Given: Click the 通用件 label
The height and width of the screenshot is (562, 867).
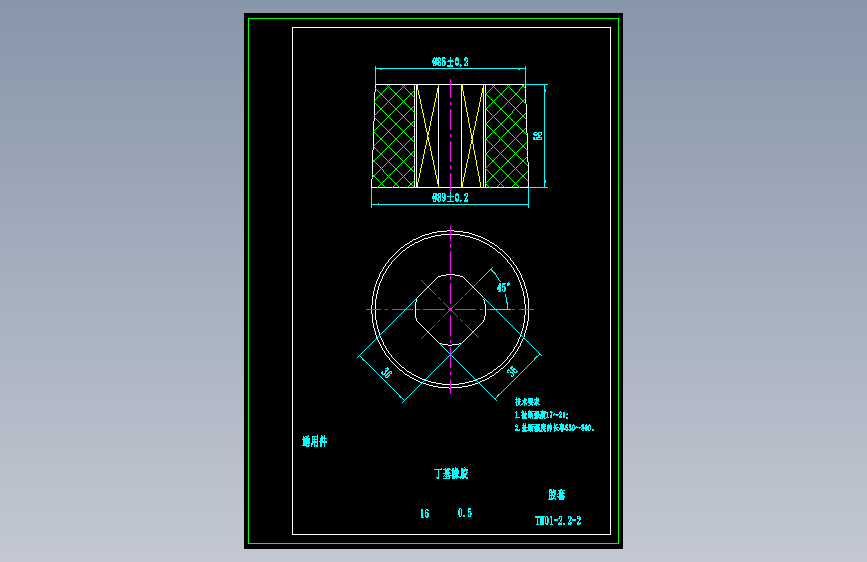Looking at the screenshot, I should tap(315, 441).
